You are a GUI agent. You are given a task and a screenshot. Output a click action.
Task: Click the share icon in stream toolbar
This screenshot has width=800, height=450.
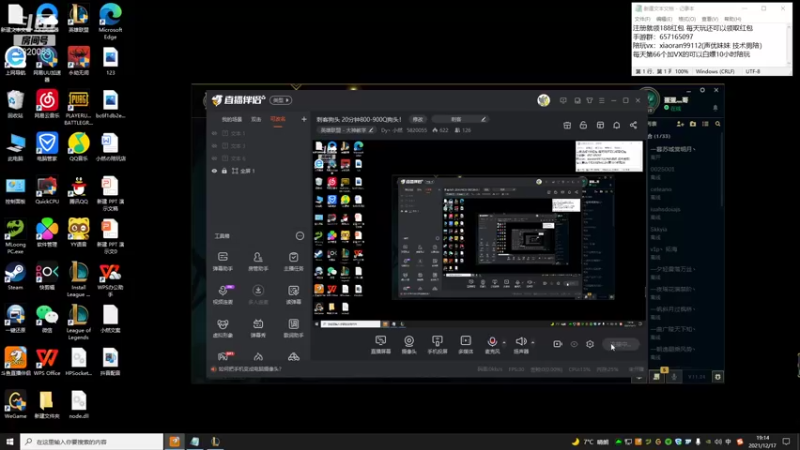coord(633,125)
